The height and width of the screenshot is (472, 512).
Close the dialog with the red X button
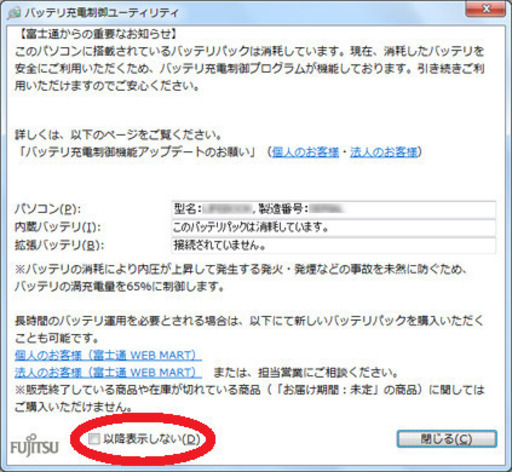485,9
